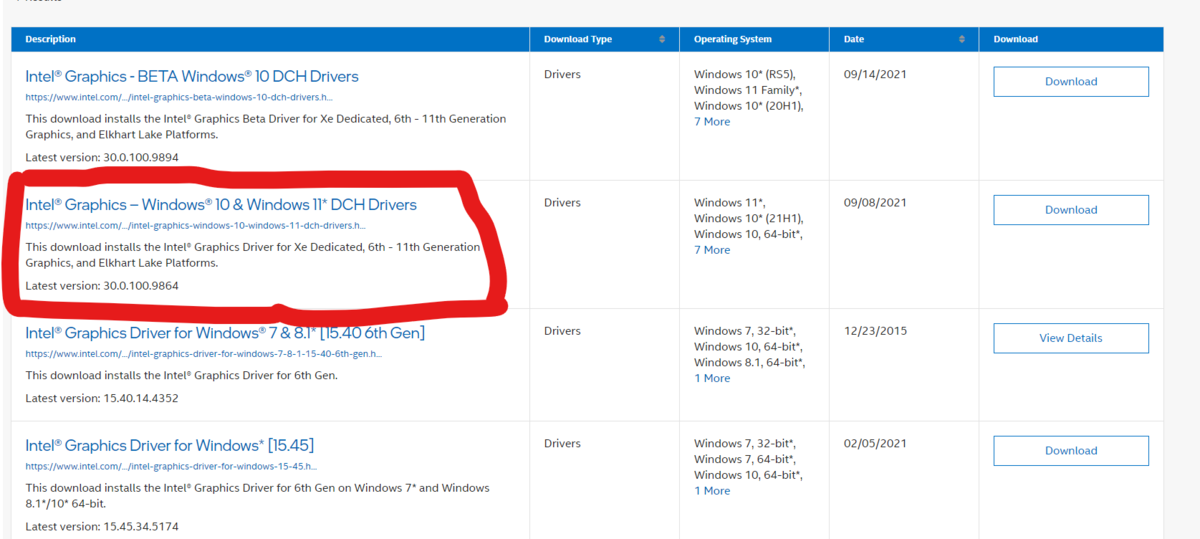Open Intel Graphics Driver for Windows 7 & 8.1
This screenshot has width=1200, height=539.
(225, 332)
